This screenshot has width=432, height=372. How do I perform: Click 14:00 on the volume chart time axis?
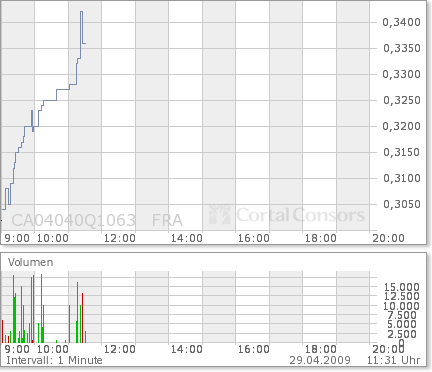[187, 349]
